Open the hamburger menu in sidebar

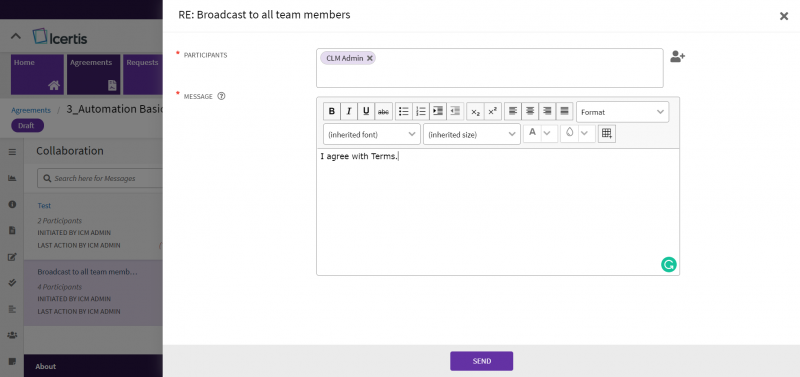pyautogui.click(x=12, y=152)
